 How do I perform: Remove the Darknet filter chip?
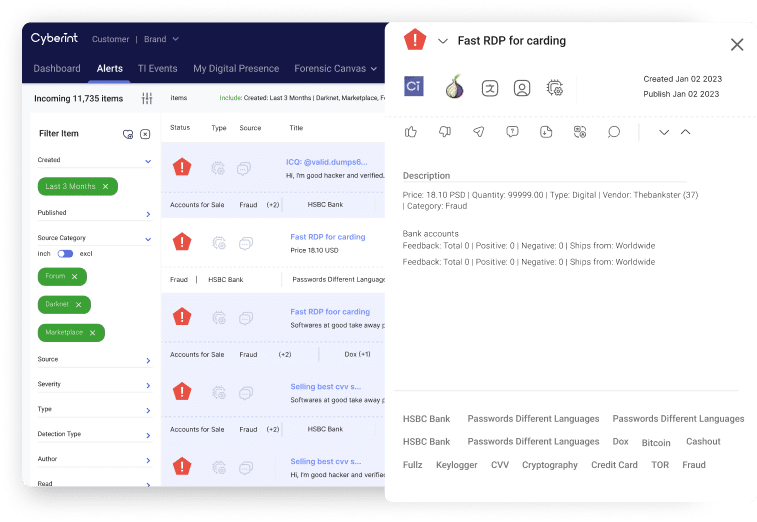click(x=78, y=305)
